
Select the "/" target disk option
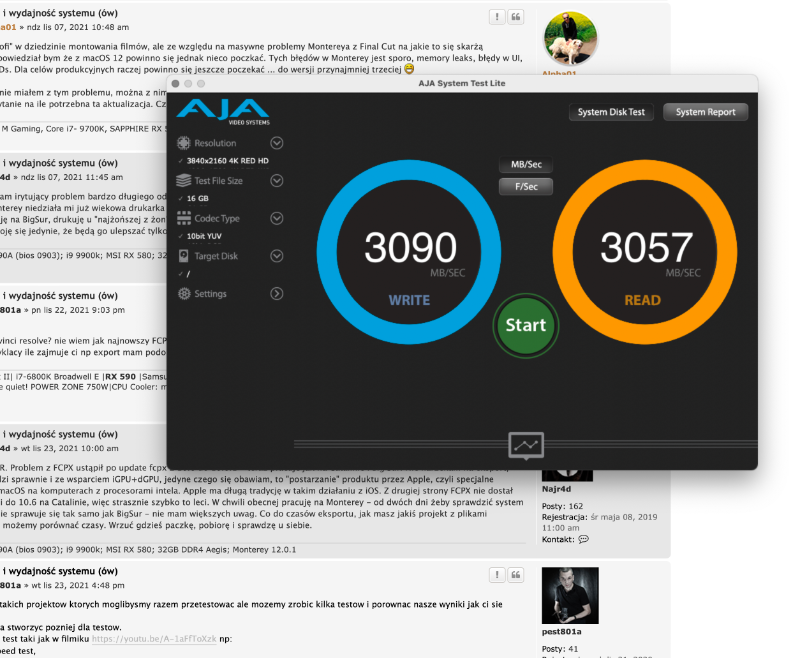pos(188,274)
